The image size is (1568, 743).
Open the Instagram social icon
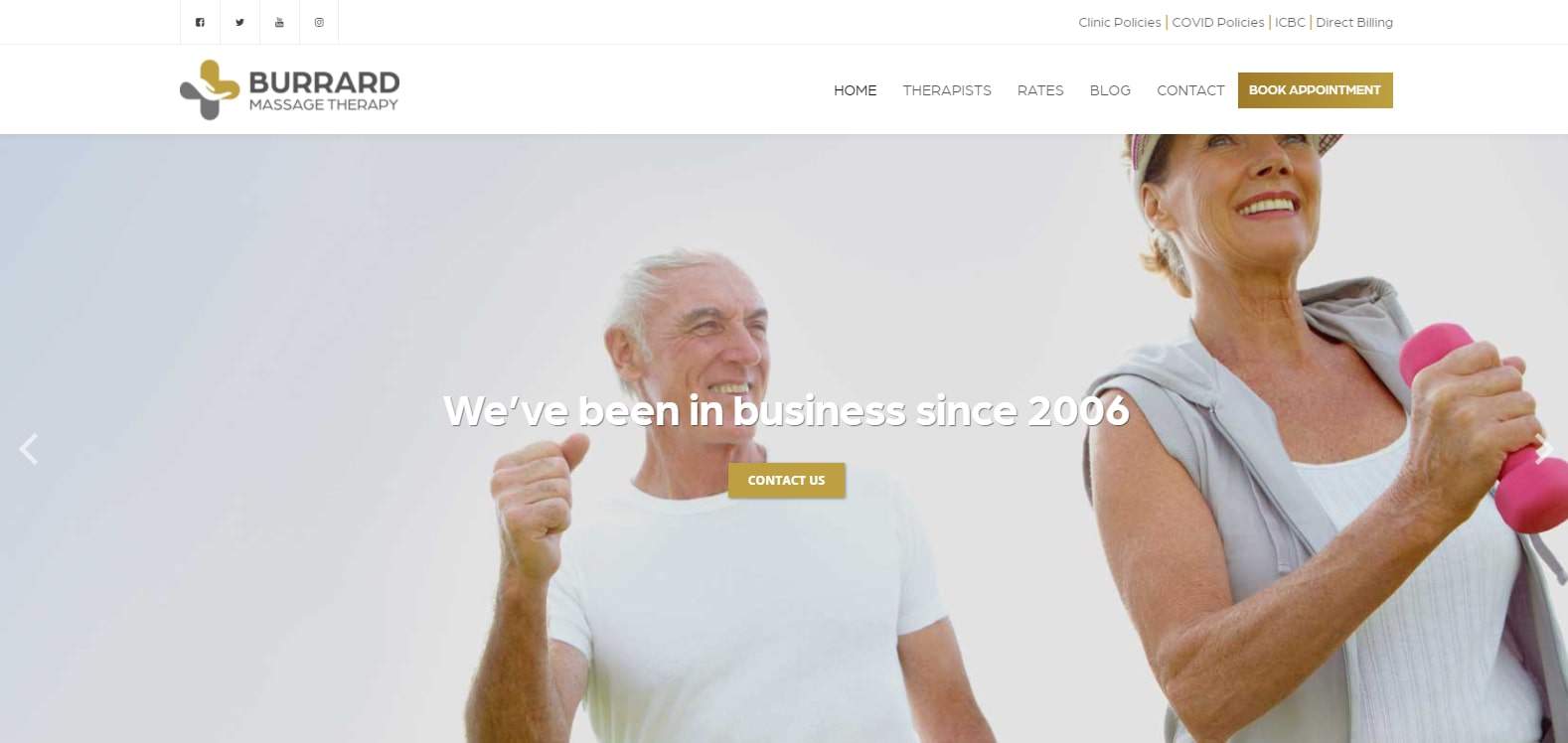(319, 22)
